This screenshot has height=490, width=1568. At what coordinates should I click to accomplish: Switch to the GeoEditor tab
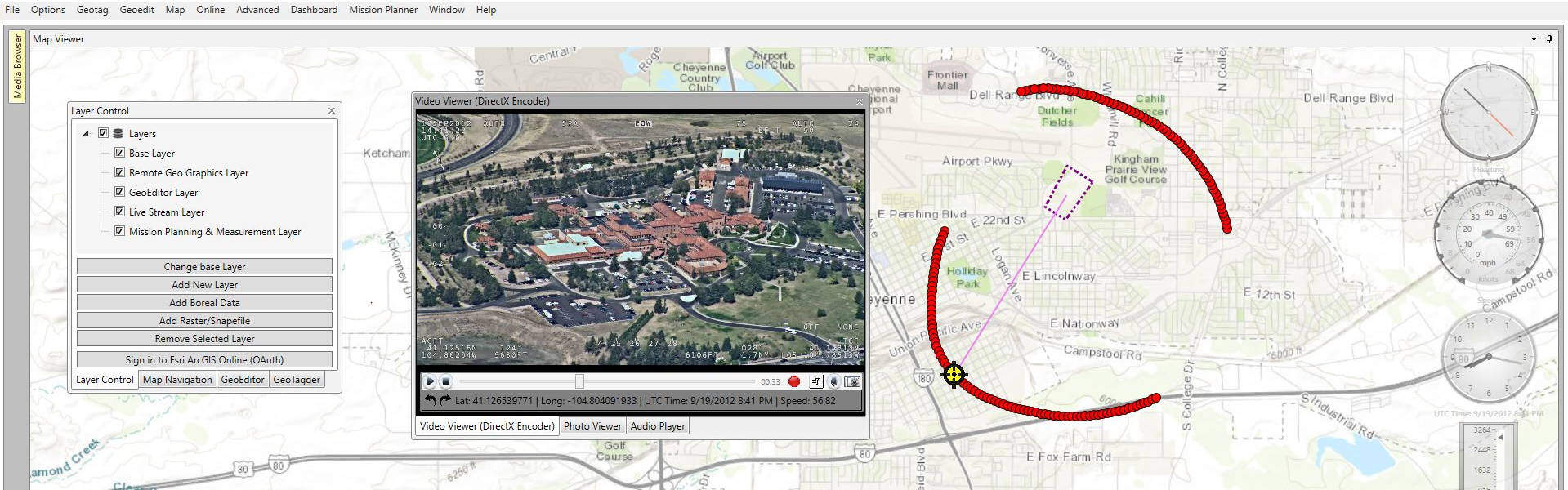[243, 380]
